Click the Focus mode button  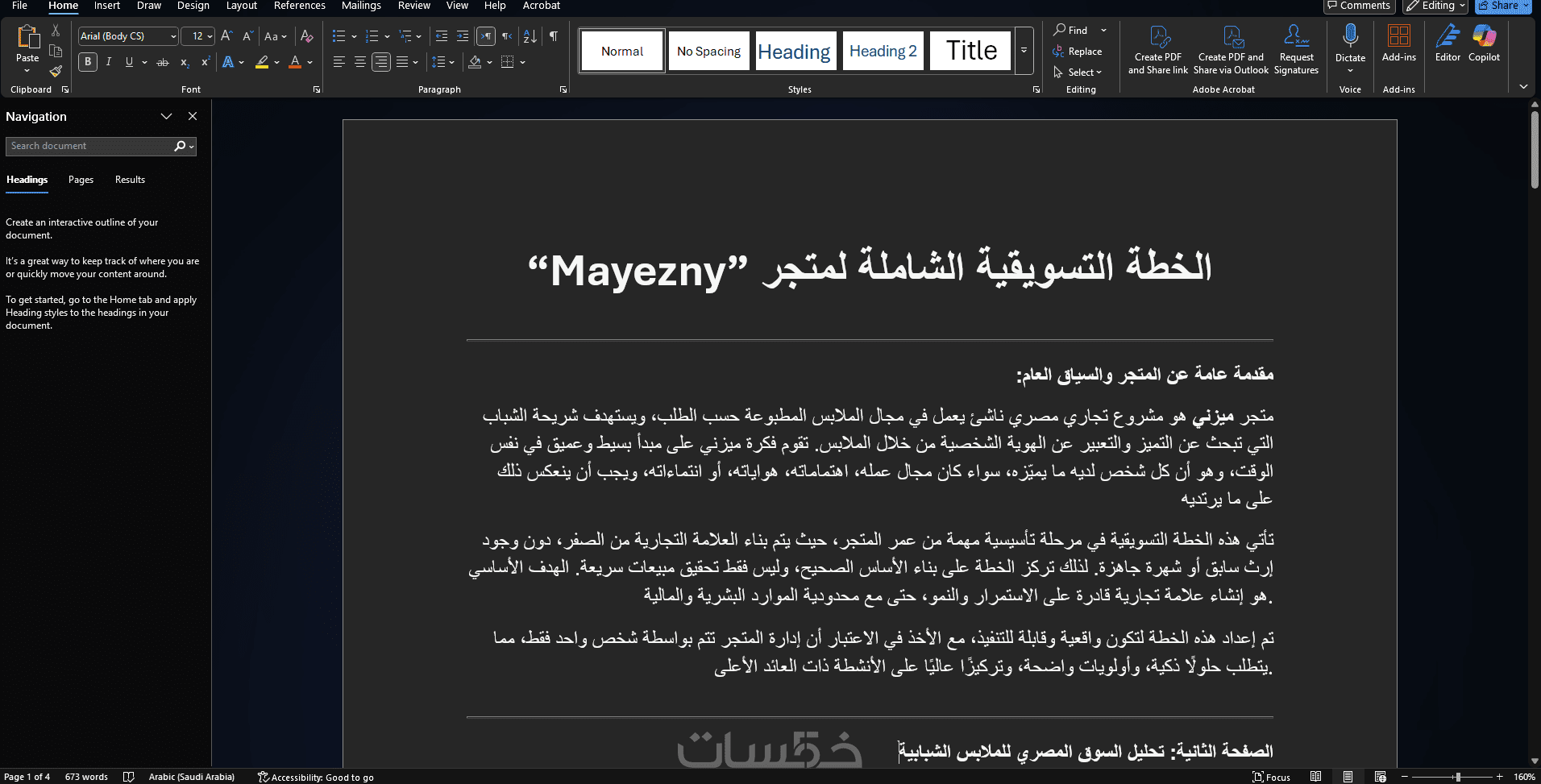1271,777
